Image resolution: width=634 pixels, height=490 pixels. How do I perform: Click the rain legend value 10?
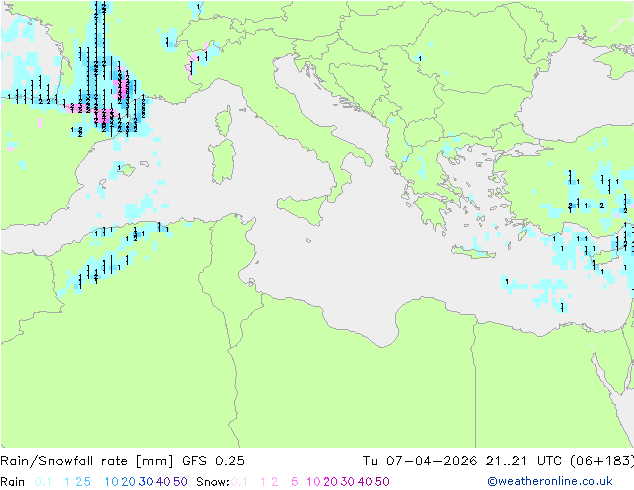(112, 482)
